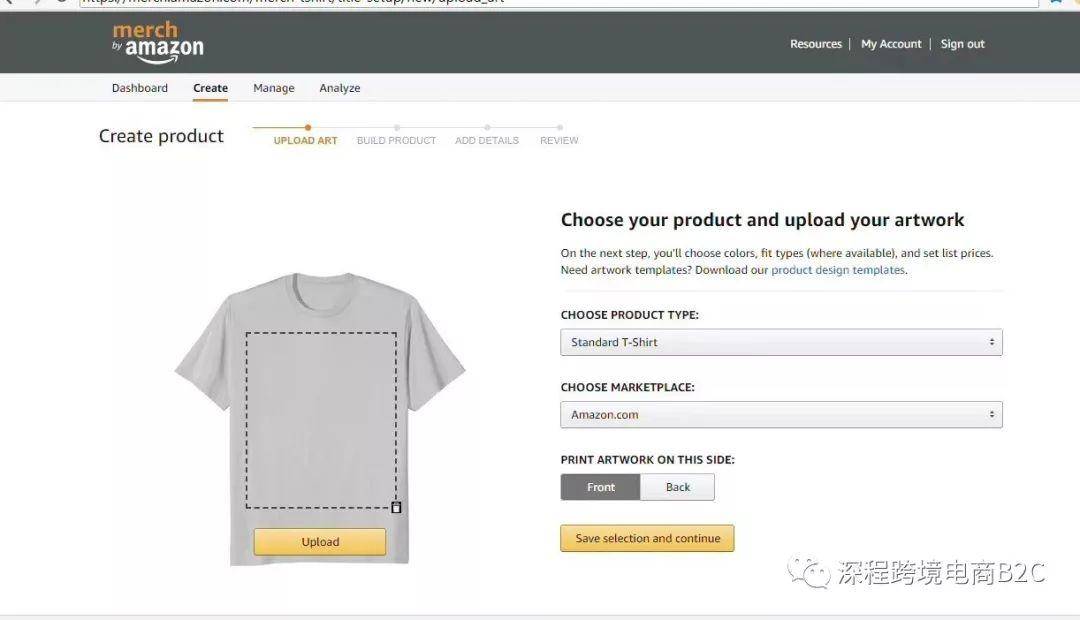Click the Review progress step
1080x620 pixels.
tap(559, 140)
